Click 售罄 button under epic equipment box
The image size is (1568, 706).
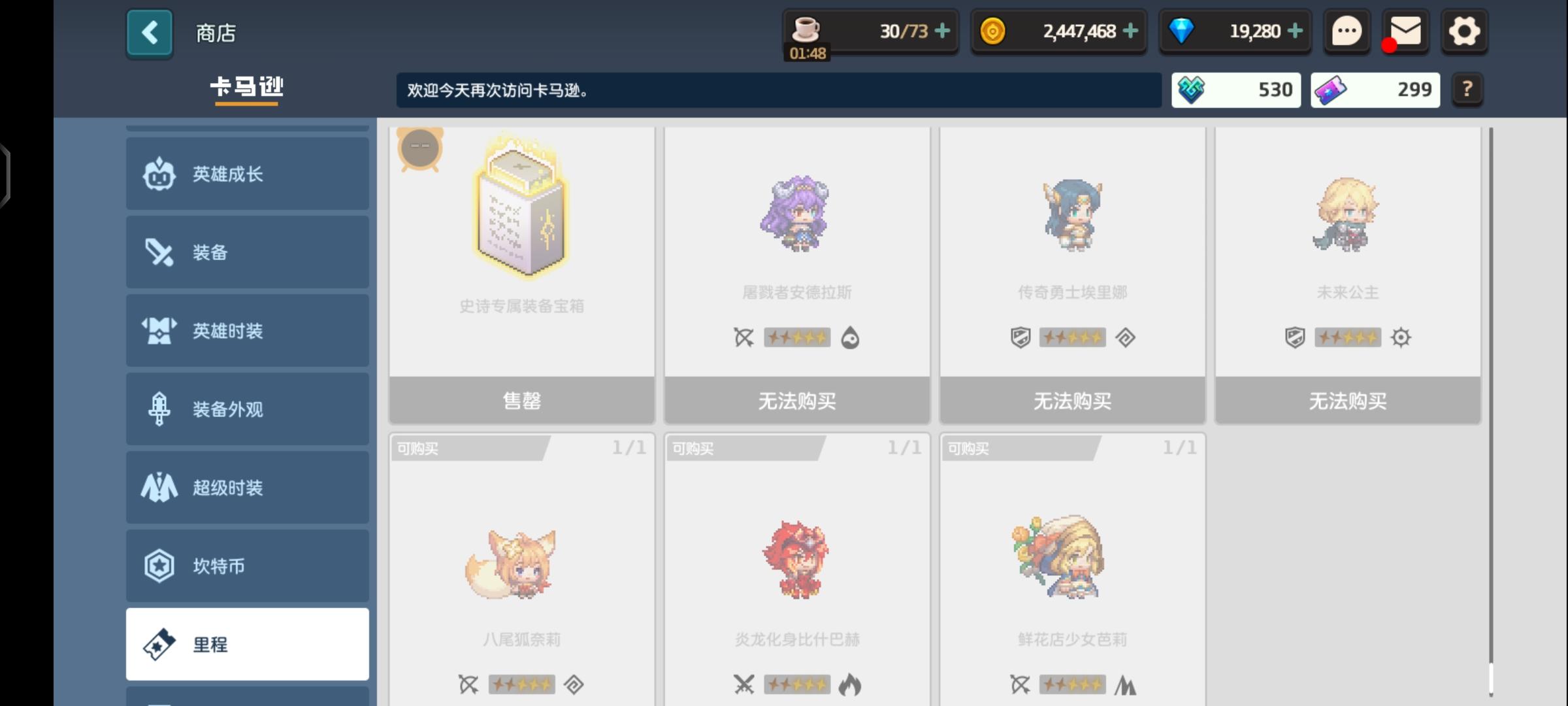522,400
